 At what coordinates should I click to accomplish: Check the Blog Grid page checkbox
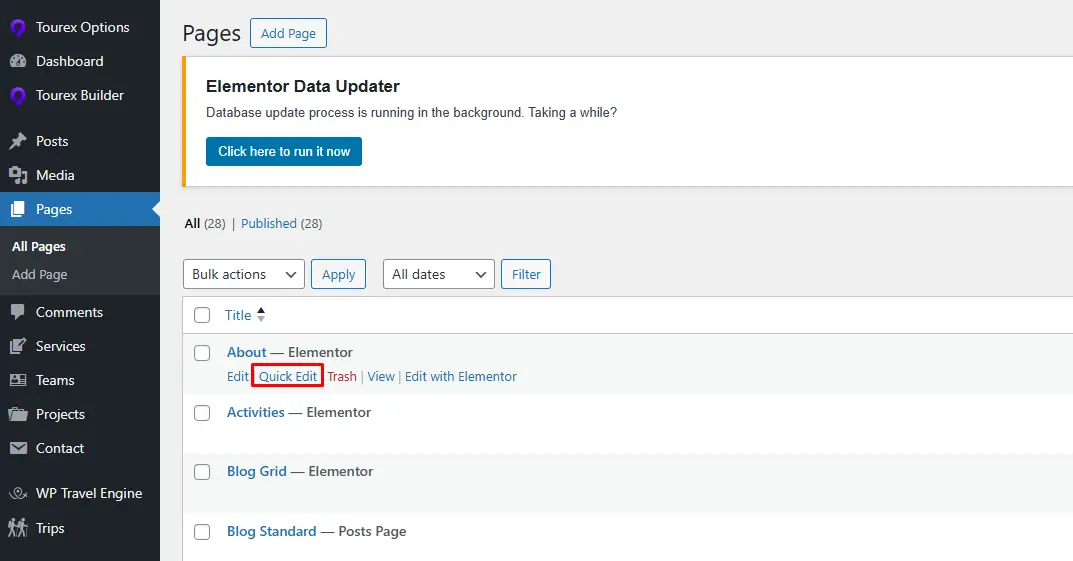(202, 472)
